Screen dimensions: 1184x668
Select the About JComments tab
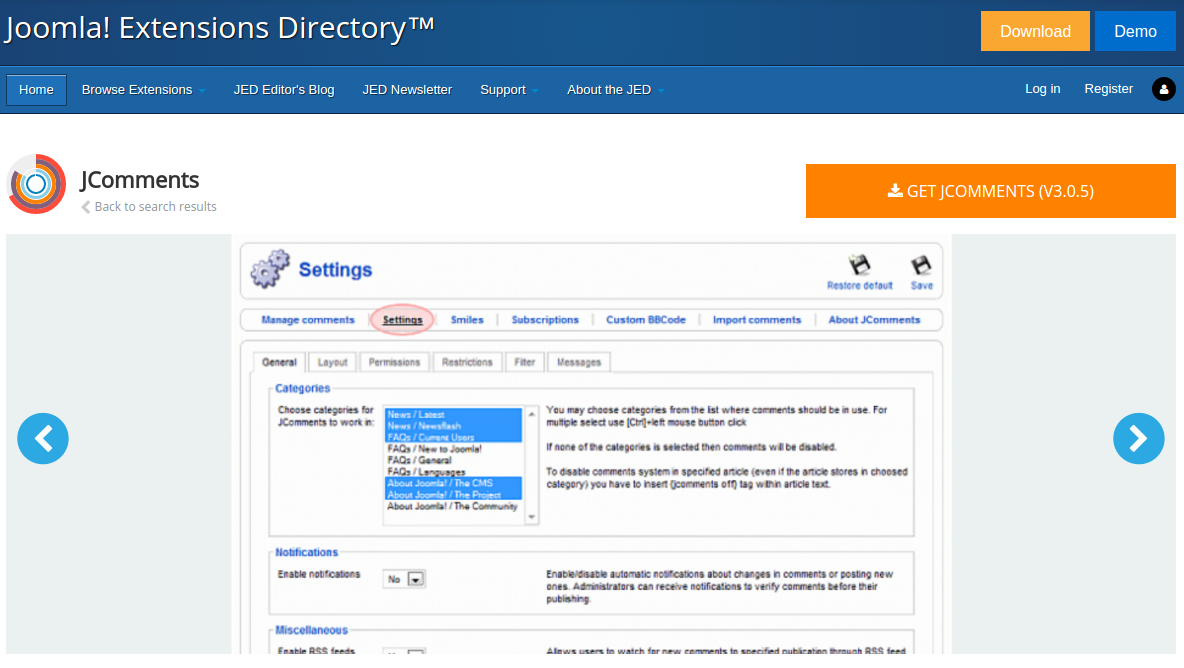[874, 320]
